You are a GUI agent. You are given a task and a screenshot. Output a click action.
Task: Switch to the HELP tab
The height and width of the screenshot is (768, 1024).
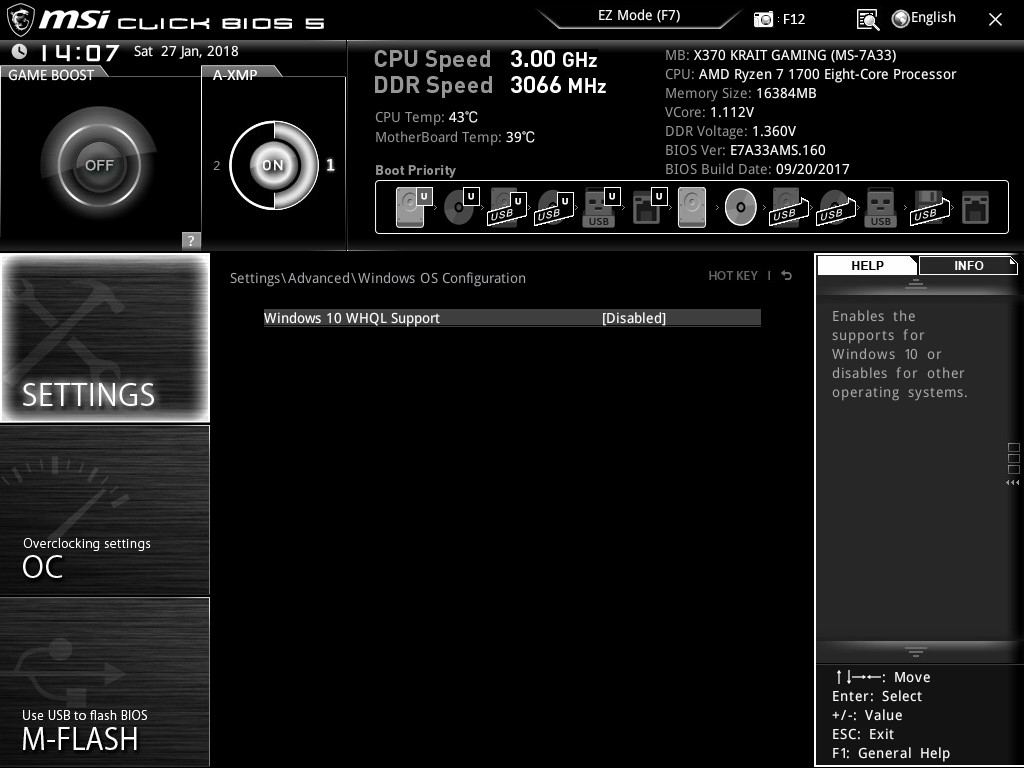coord(867,265)
